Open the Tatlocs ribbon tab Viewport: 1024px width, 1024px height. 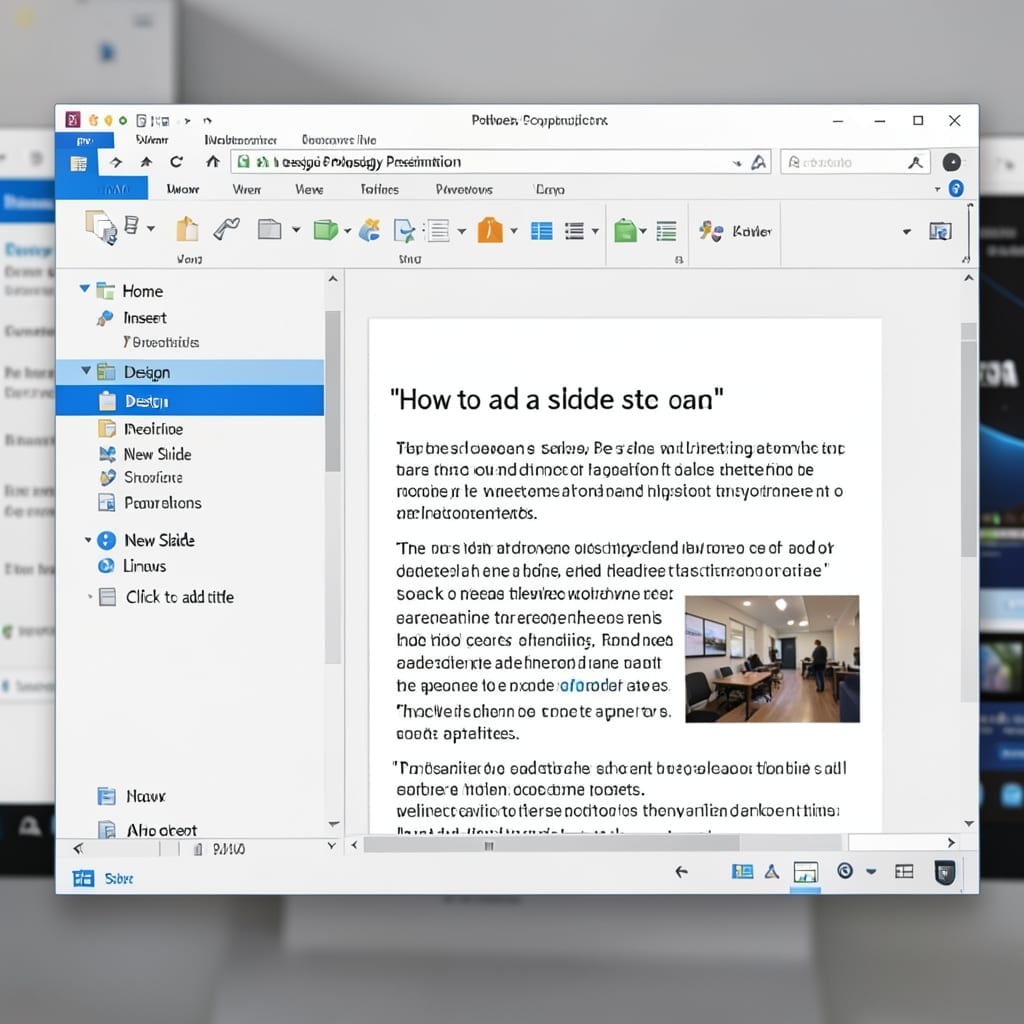379,189
